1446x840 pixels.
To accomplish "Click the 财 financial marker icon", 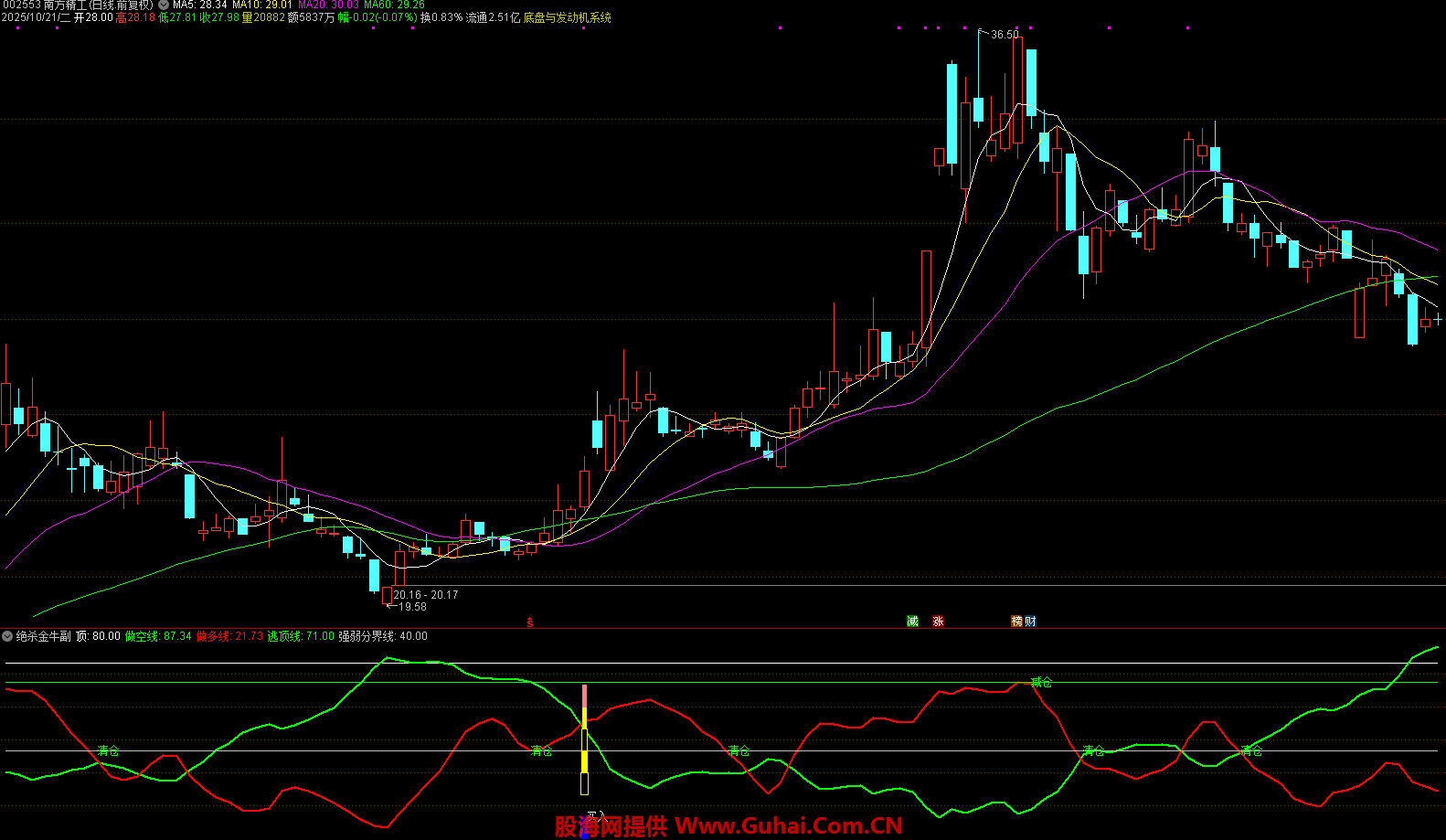I will (1030, 622).
